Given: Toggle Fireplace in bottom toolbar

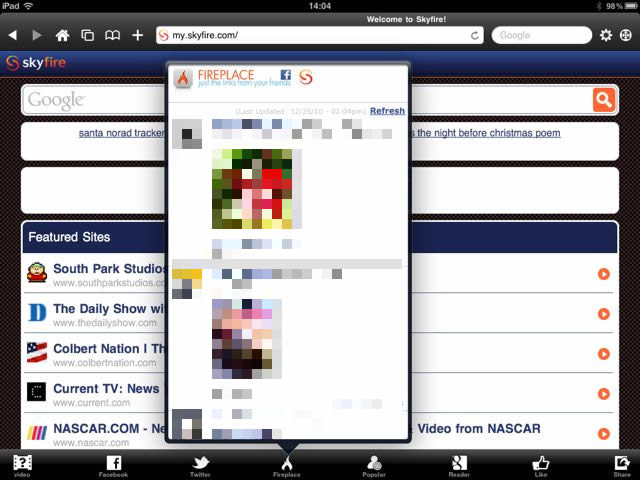Looking at the screenshot, I should [287, 466].
